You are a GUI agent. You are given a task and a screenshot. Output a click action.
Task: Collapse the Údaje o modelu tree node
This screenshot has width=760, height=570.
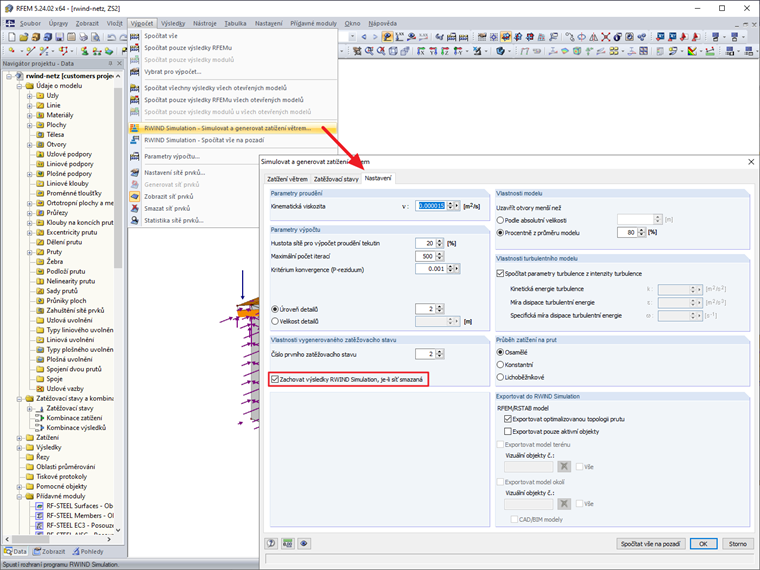pos(19,86)
